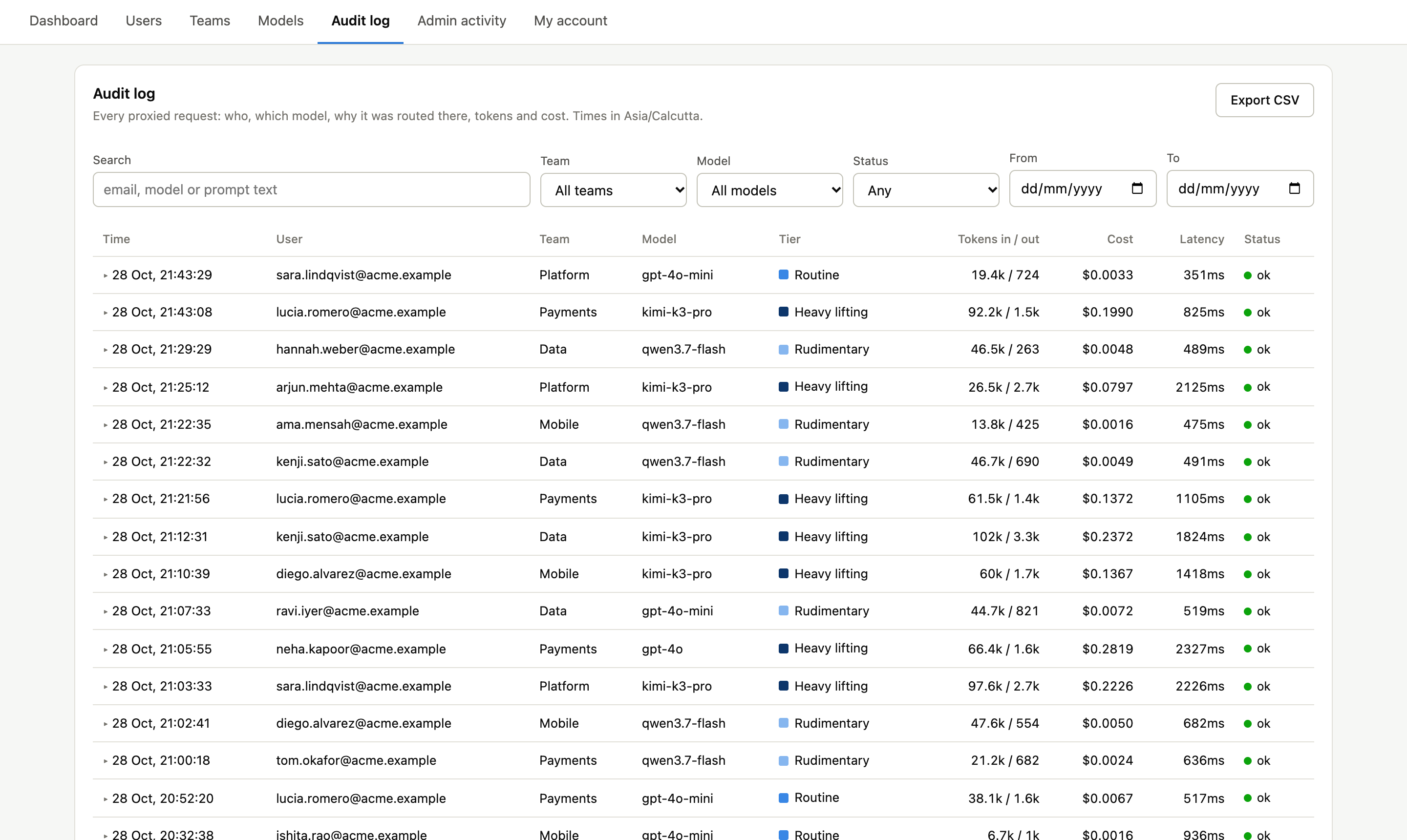Viewport: 1407px width, 840px height.
Task: Click tokens 102k / 3.3k cell
Action: 1005,537
